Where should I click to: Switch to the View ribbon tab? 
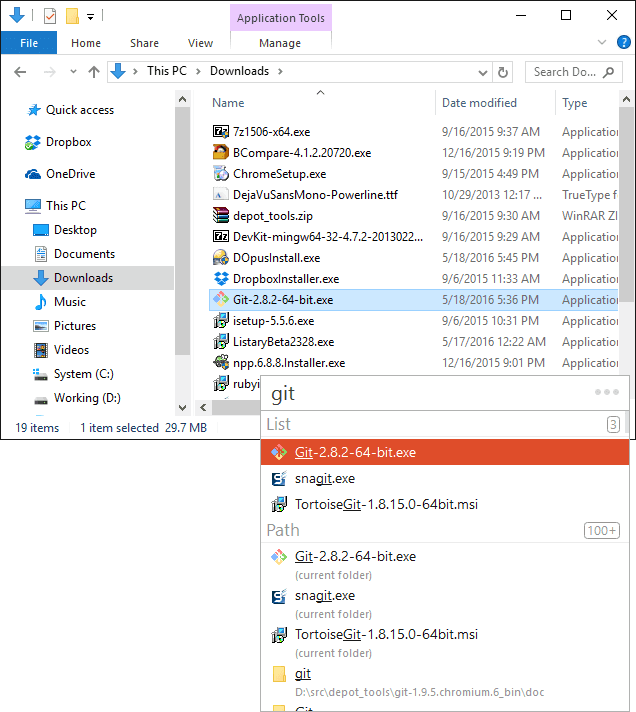coord(200,43)
